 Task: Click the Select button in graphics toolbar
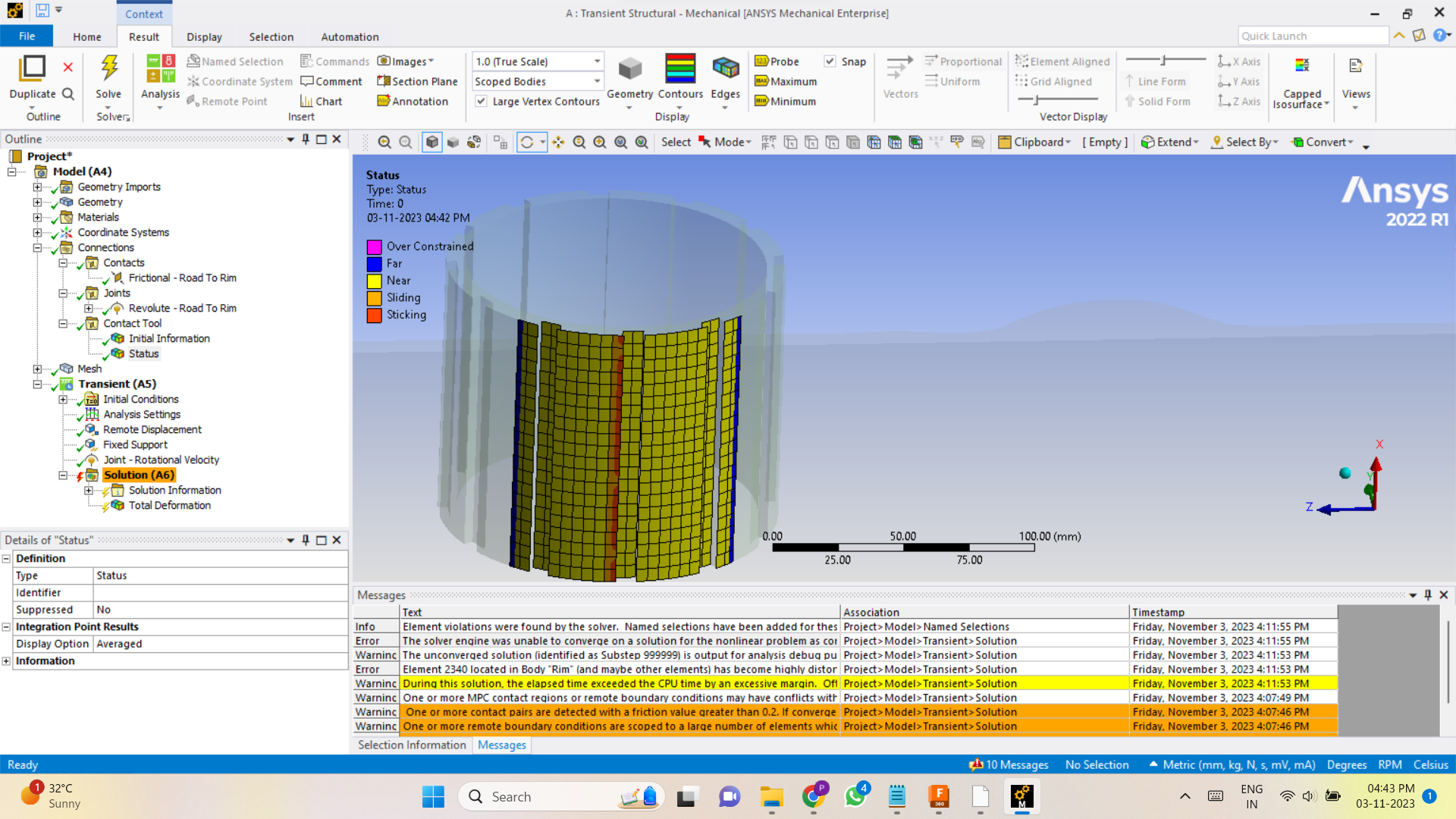[676, 142]
